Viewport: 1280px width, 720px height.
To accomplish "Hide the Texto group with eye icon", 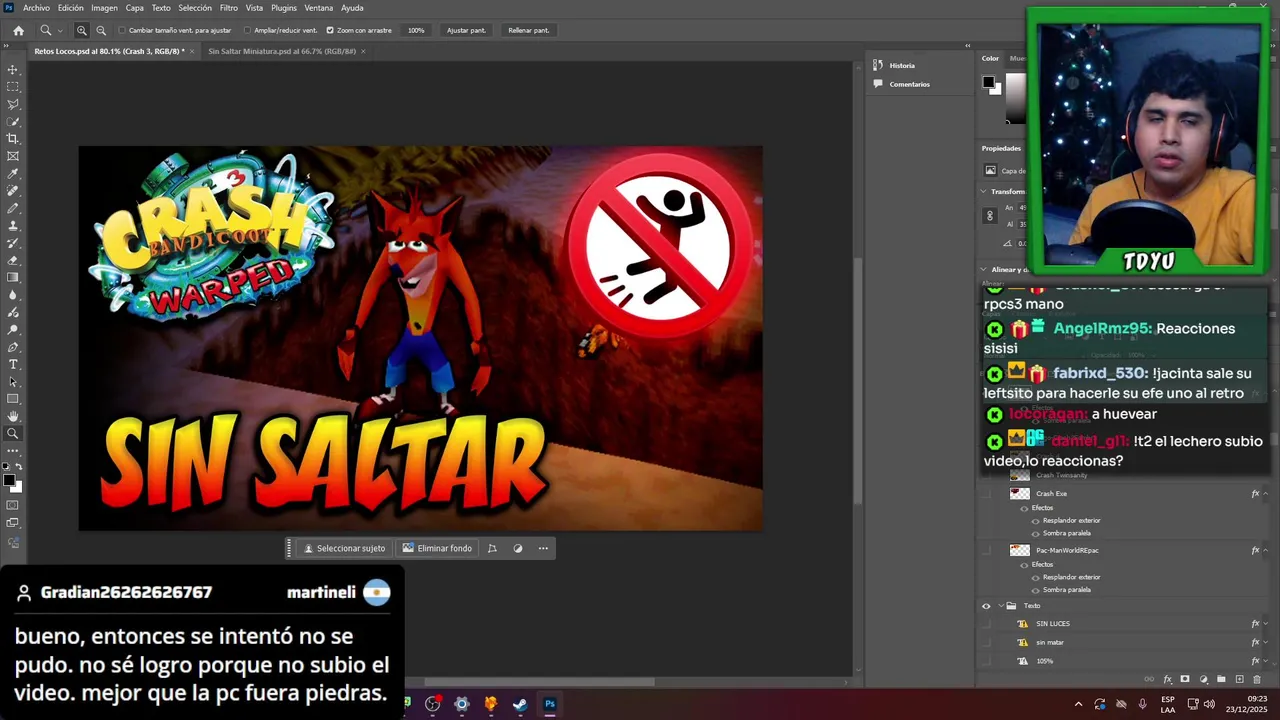I will click(986, 606).
